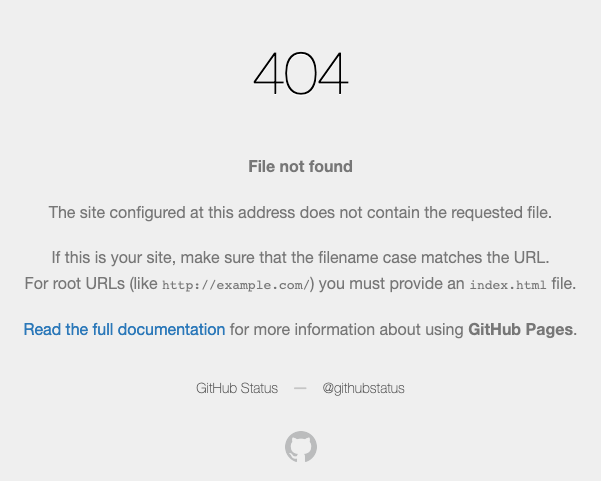Click the words For root URLs
This screenshot has height=481, width=601.
tap(74, 284)
